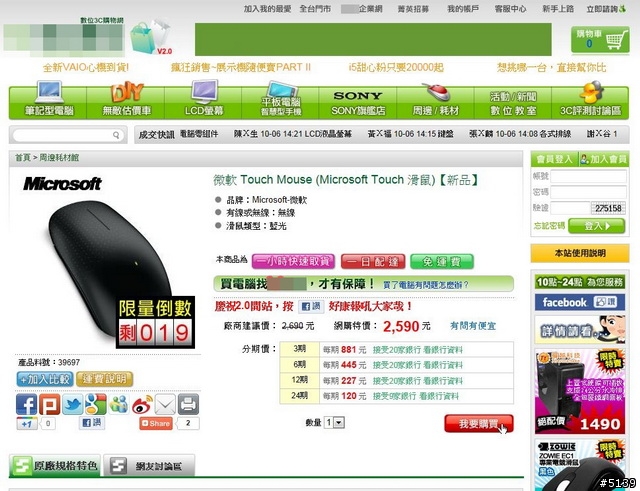Viewport: 640px width, 491px height.
Task: Click 看銀行資料 in 24期 row
Action: point(439,396)
